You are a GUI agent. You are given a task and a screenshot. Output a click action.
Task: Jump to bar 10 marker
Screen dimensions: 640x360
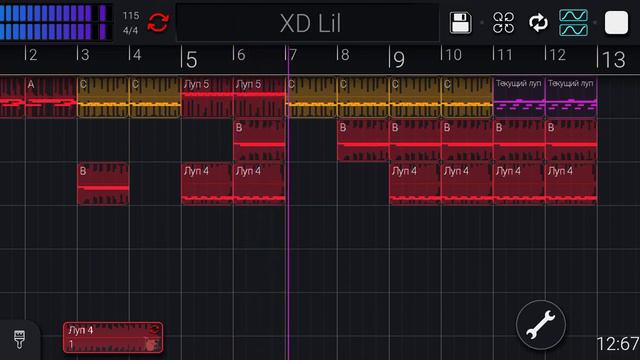click(452, 55)
